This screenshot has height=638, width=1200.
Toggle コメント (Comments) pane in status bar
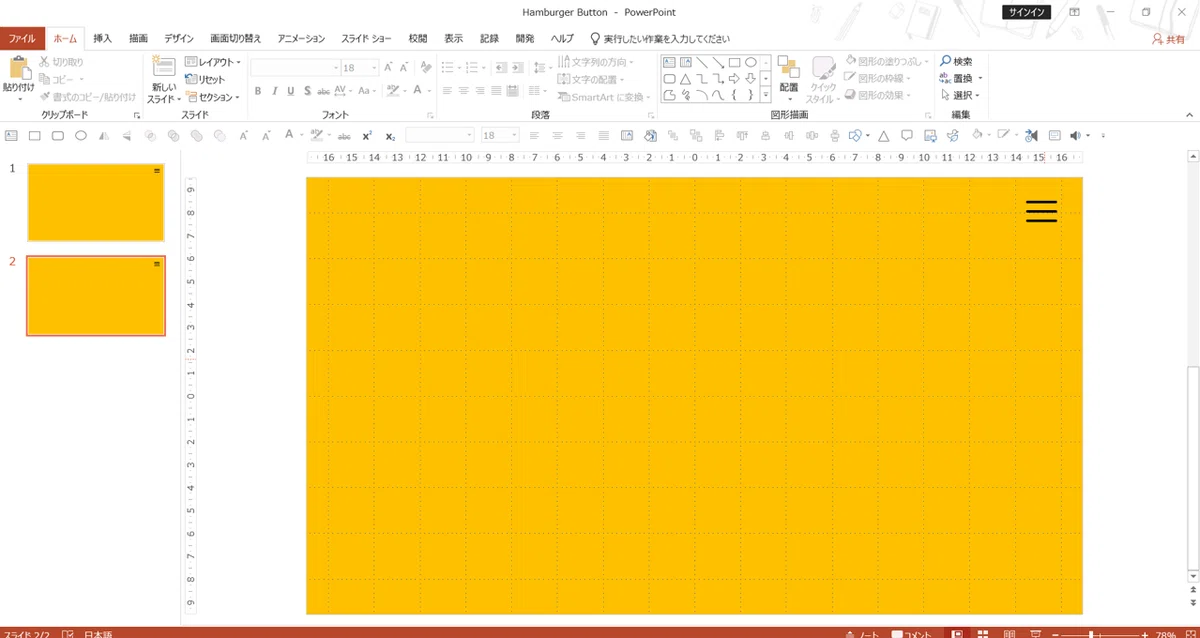click(913, 634)
